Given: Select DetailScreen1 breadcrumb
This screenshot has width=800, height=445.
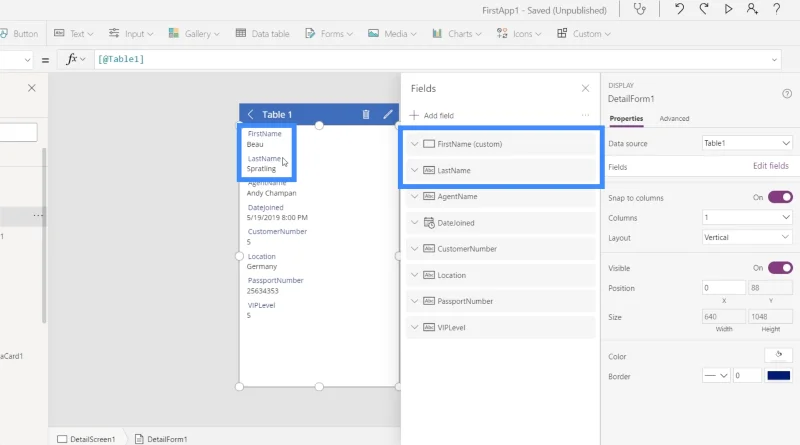Looking at the screenshot, I should tap(86, 439).
